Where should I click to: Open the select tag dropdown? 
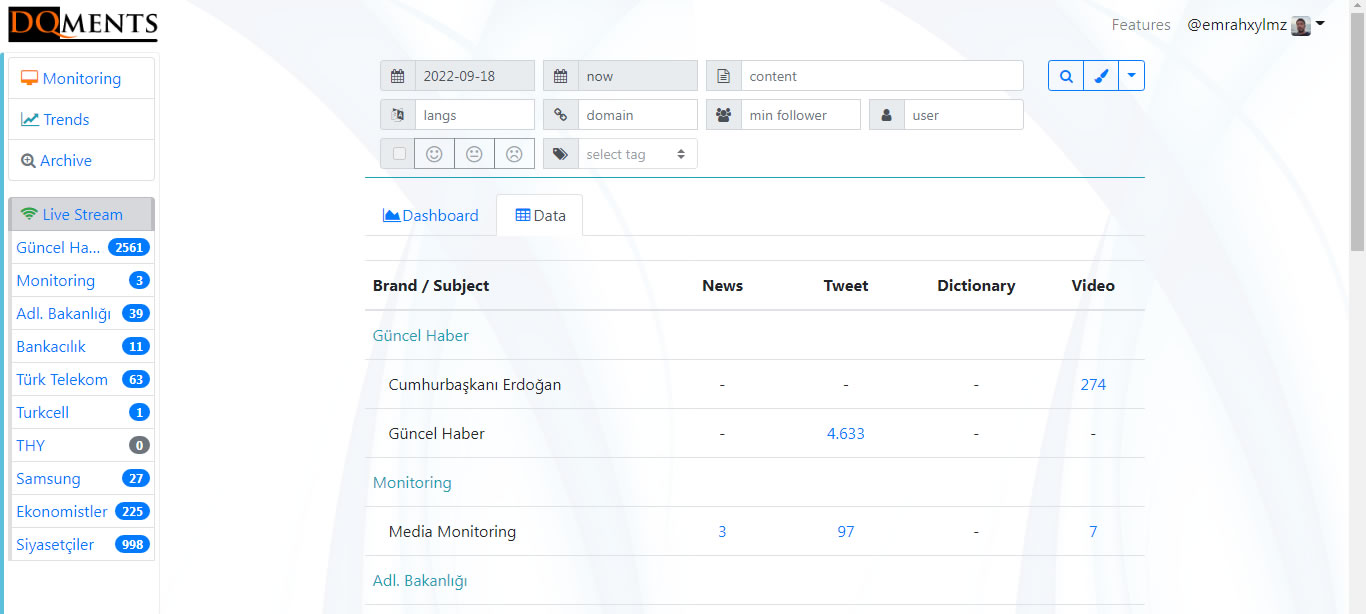tap(635, 154)
